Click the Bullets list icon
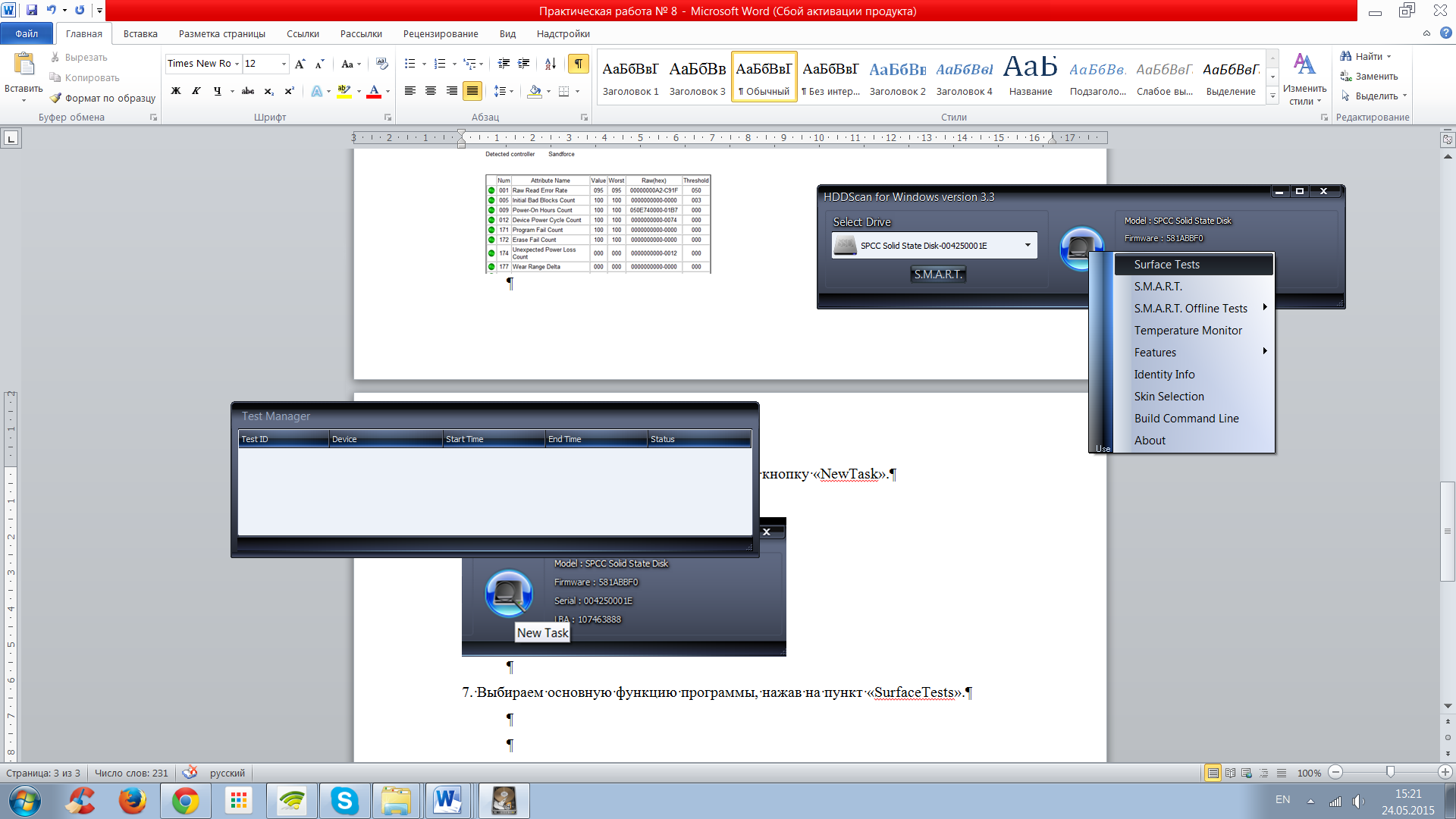The image size is (1456, 819). tap(410, 64)
